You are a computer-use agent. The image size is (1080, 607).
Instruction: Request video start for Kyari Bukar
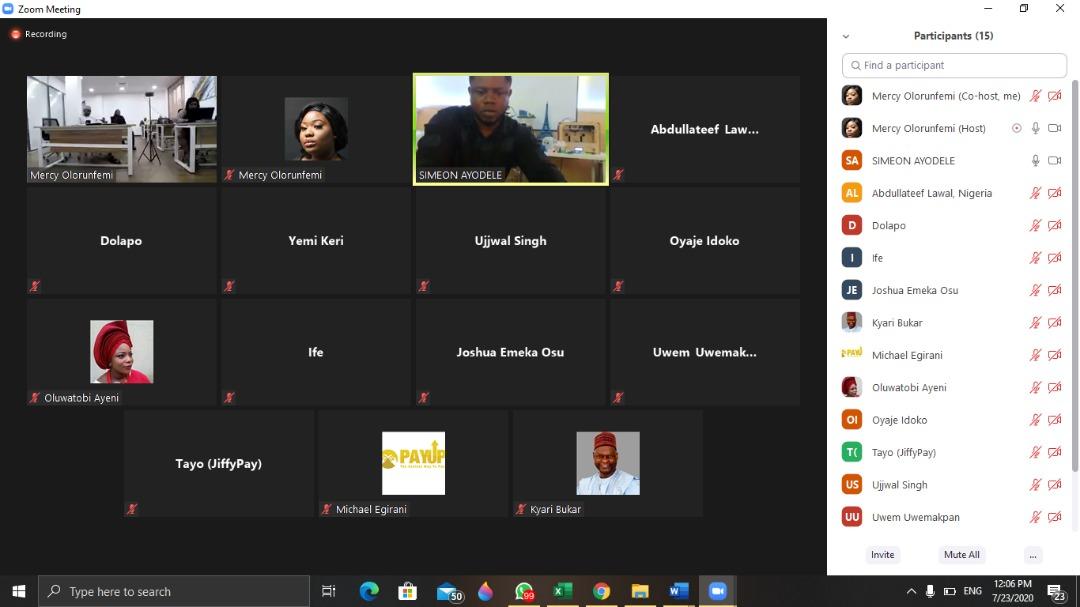tap(1055, 322)
